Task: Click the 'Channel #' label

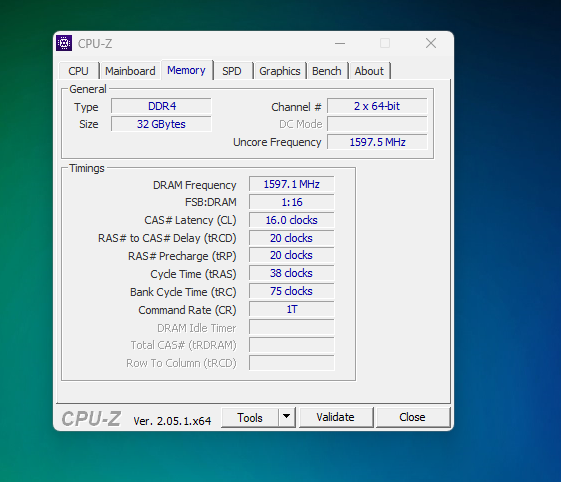Action: [296, 107]
